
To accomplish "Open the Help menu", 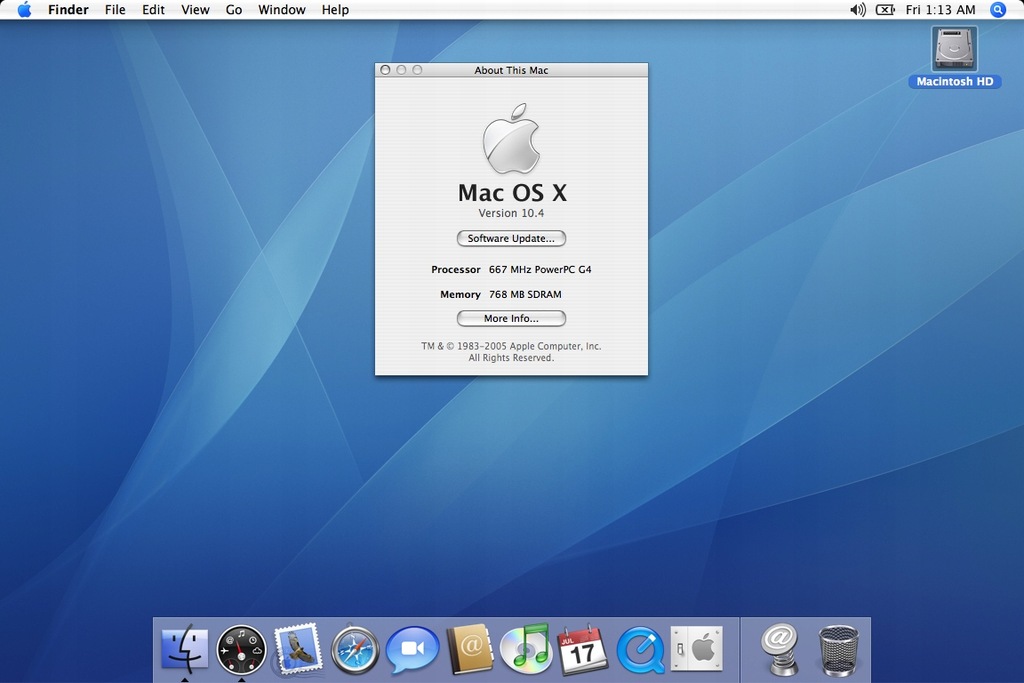I will click(335, 10).
